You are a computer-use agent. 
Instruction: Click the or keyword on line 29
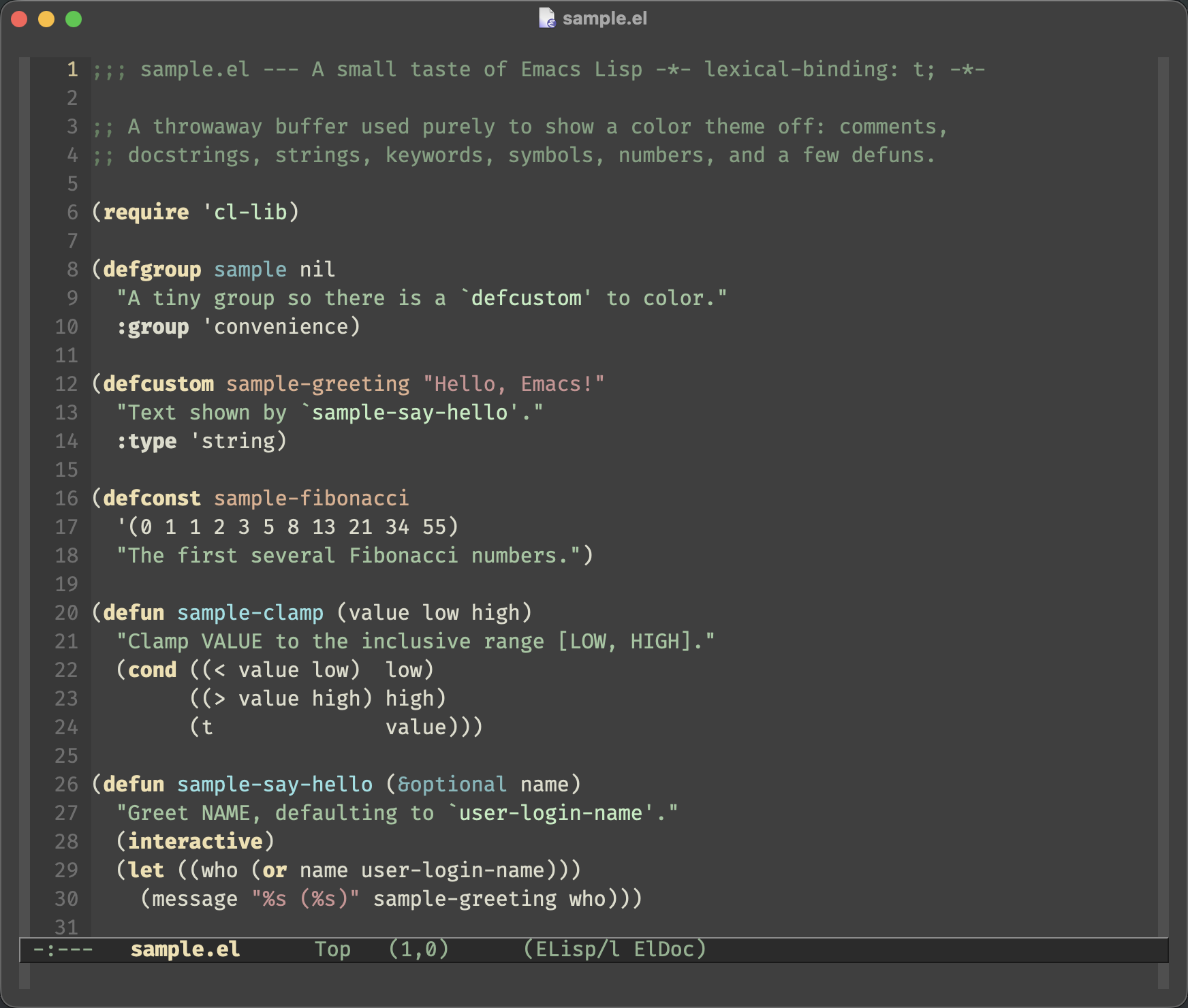pos(275,870)
